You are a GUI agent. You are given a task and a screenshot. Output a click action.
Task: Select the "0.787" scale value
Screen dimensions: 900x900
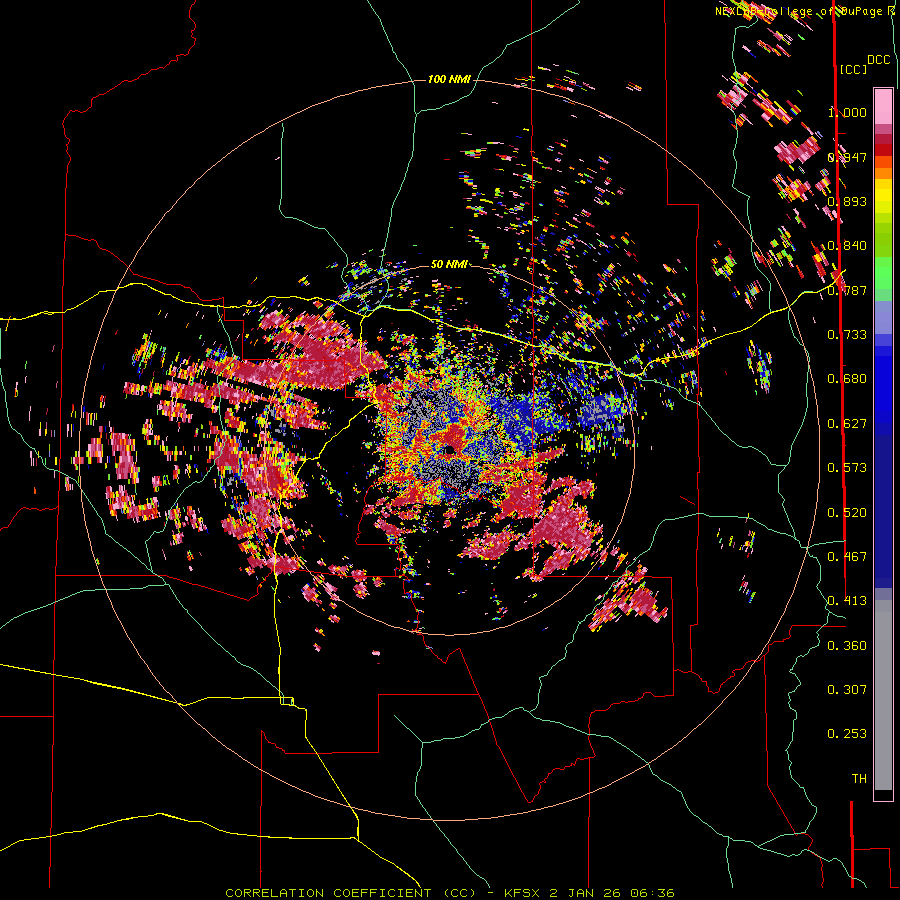tap(847, 290)
